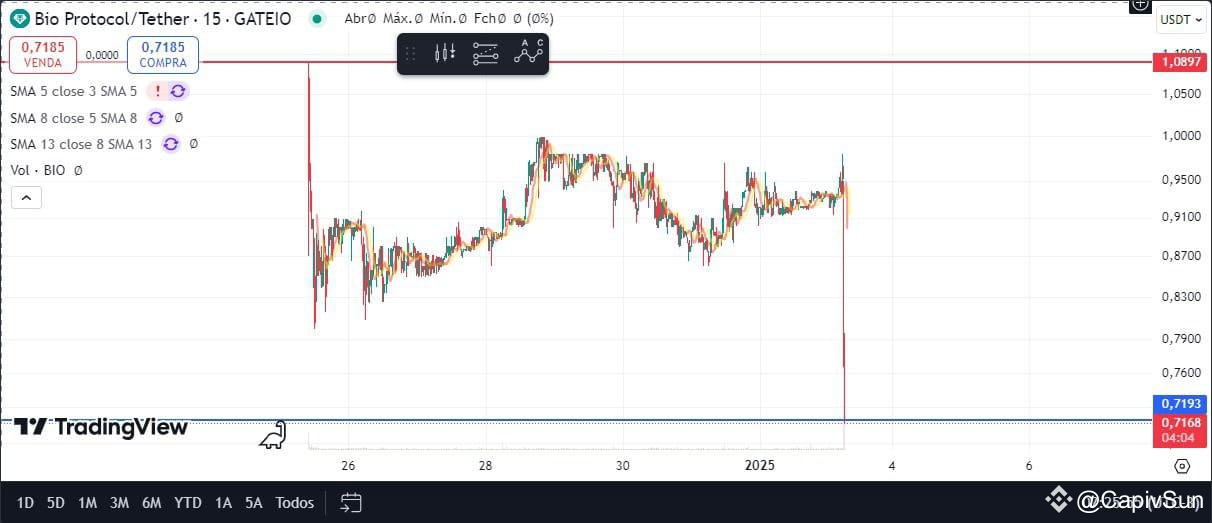The height and width of the screenshot is (523, 1212).
Task: Select the 3M time range
Action: click(x=119, y=503)
